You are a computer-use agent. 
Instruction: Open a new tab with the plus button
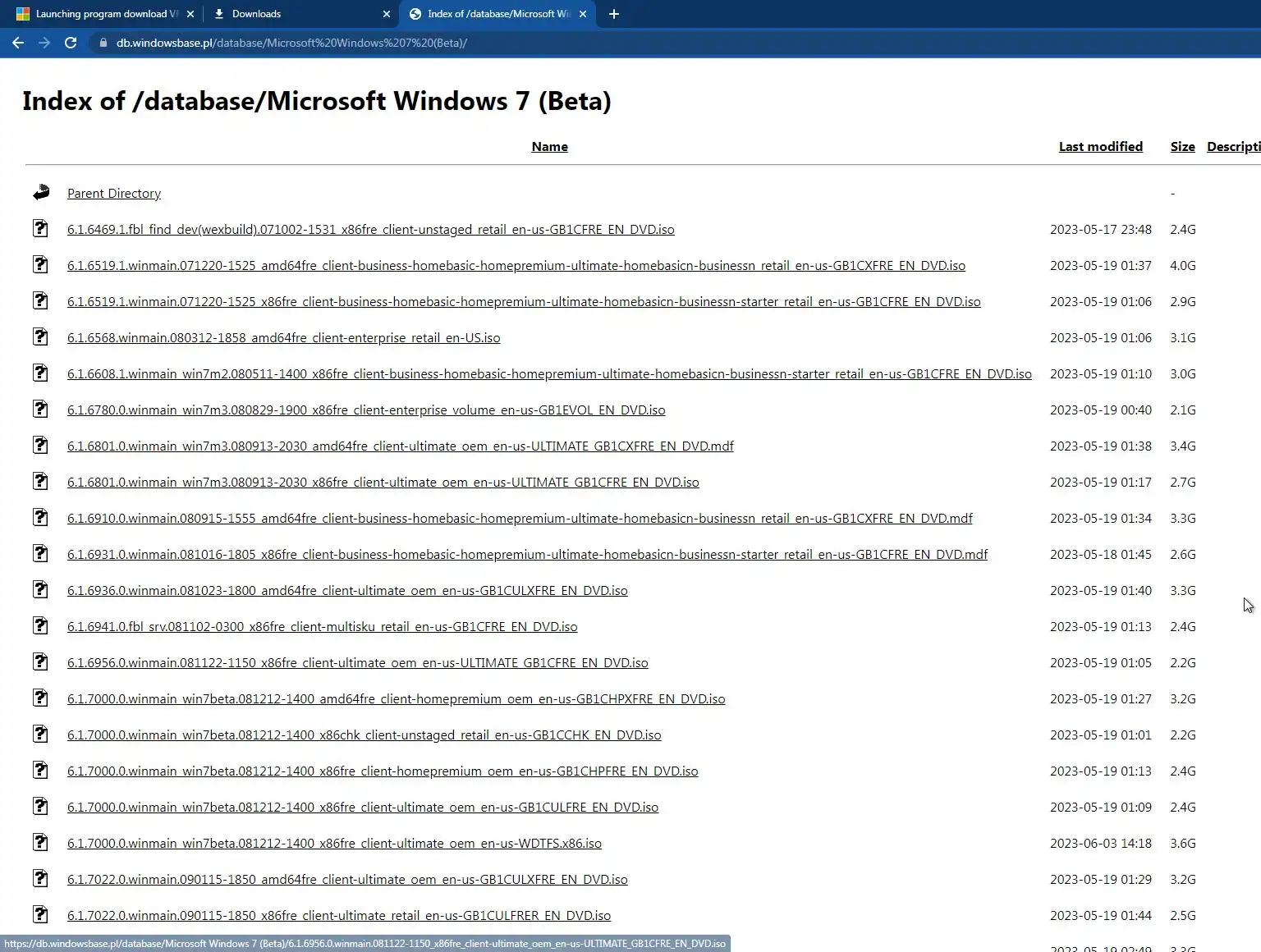tap(613, 14)
